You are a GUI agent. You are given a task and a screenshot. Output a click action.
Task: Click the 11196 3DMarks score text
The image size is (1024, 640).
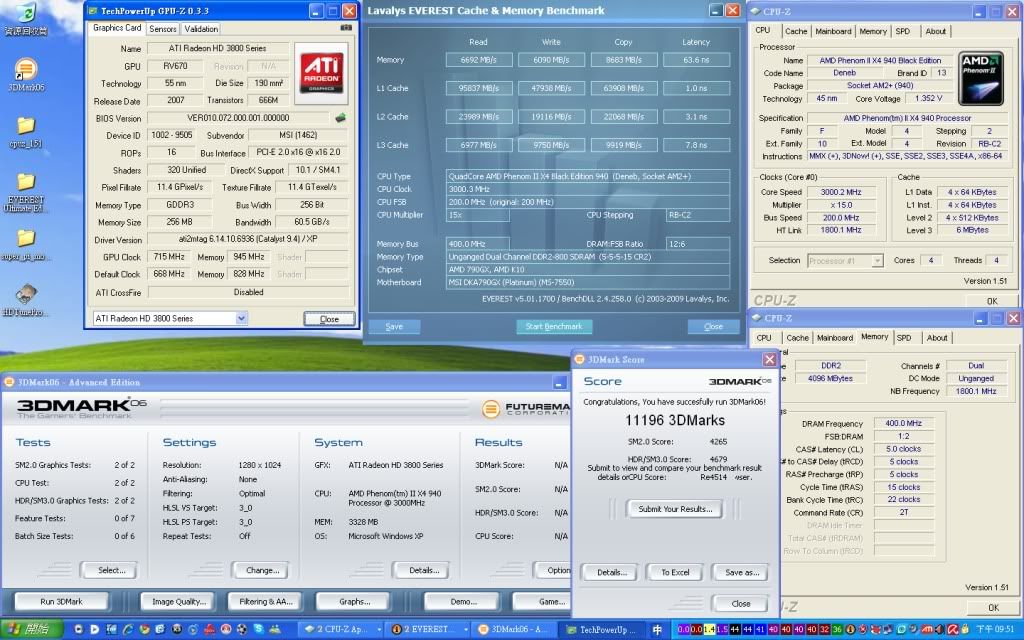pos(675,420)
